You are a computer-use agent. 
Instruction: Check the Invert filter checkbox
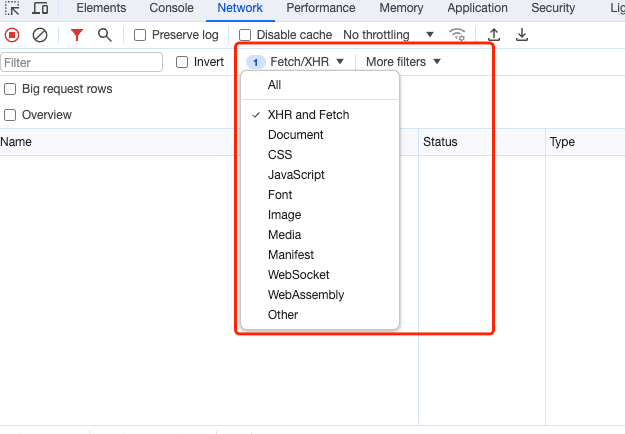[182, 62]
